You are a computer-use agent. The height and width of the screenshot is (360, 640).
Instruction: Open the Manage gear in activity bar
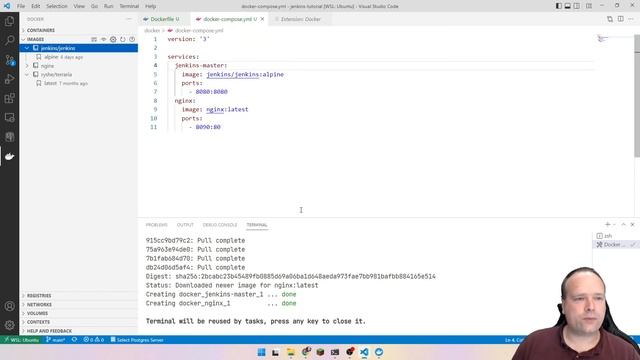[9, 325]
